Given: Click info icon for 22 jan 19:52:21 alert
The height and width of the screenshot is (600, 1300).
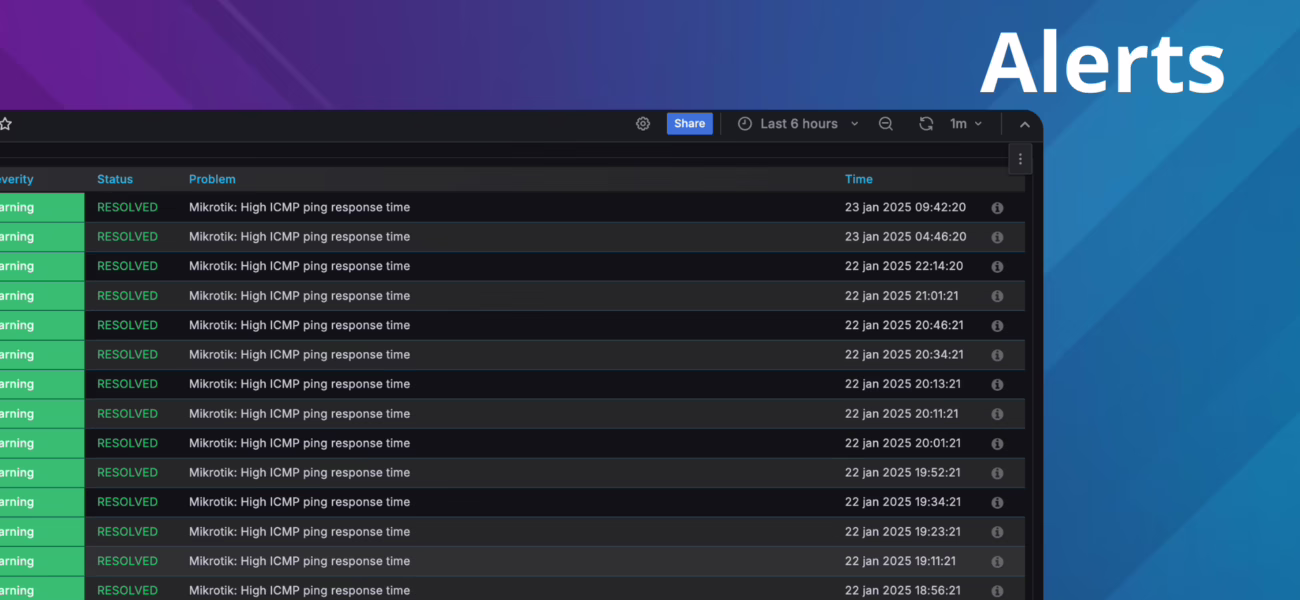Looking at the screenshot, I should click(997, 473).
